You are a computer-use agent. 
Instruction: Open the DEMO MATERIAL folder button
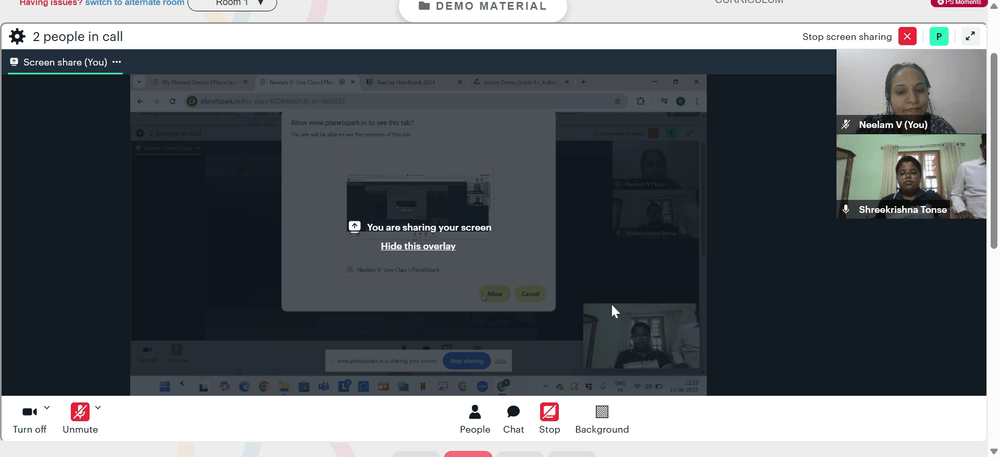coord(483,6)
